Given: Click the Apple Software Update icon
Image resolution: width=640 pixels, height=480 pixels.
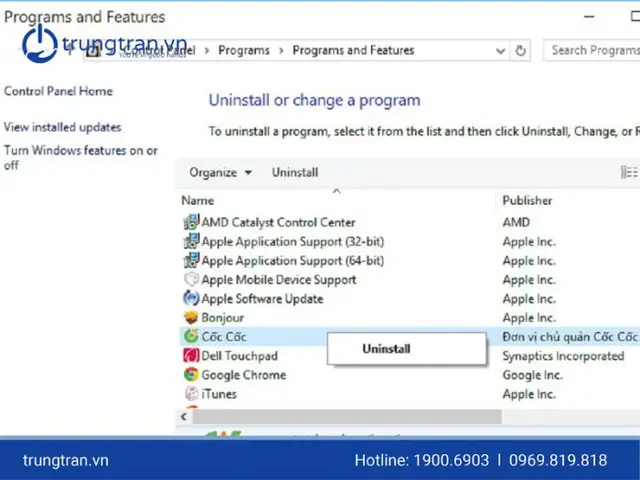Looking at the screenshot, I should pyautogui.click(x=191, y=299).
